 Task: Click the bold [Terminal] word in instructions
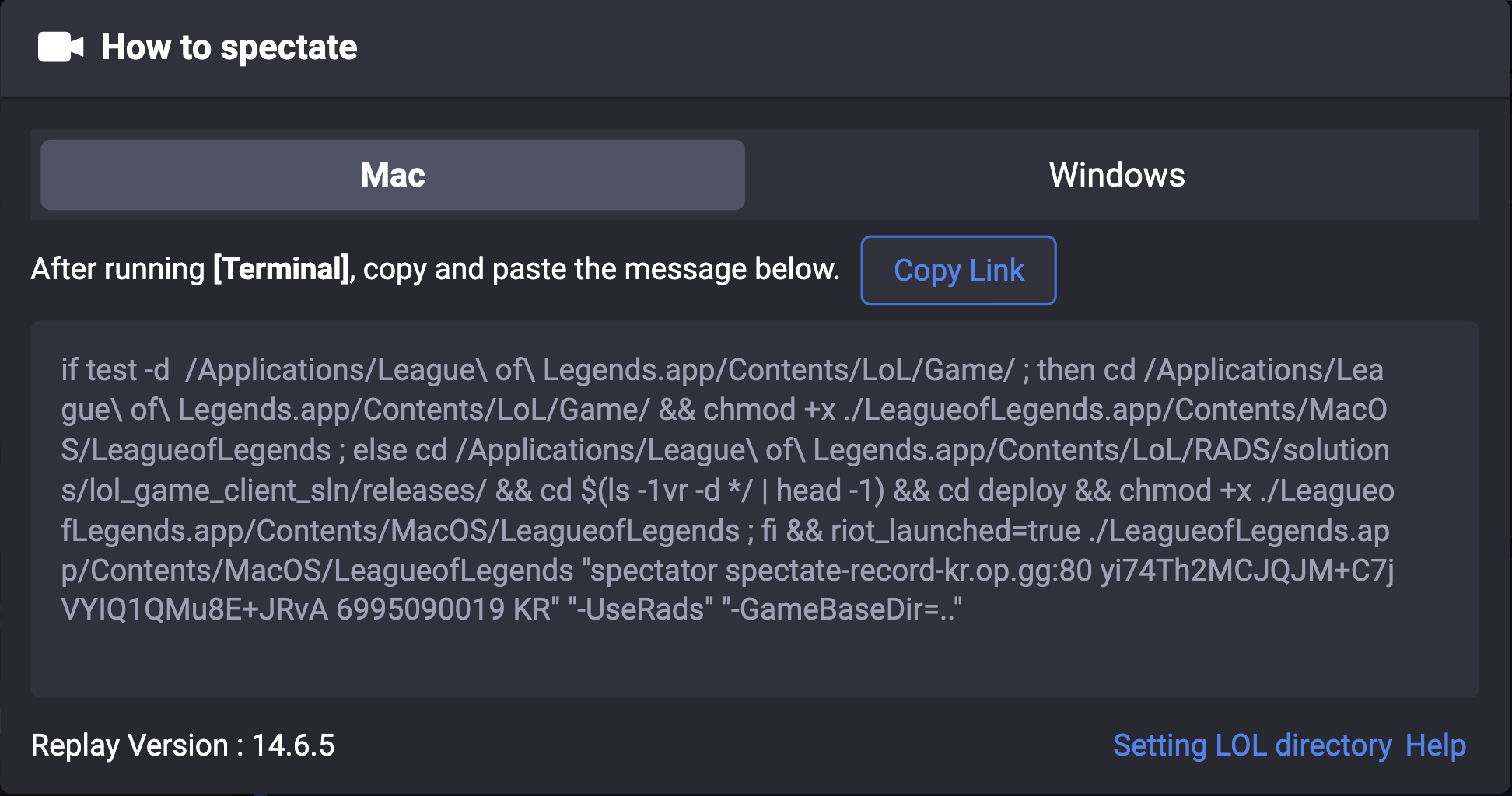[x=282, y=269]
